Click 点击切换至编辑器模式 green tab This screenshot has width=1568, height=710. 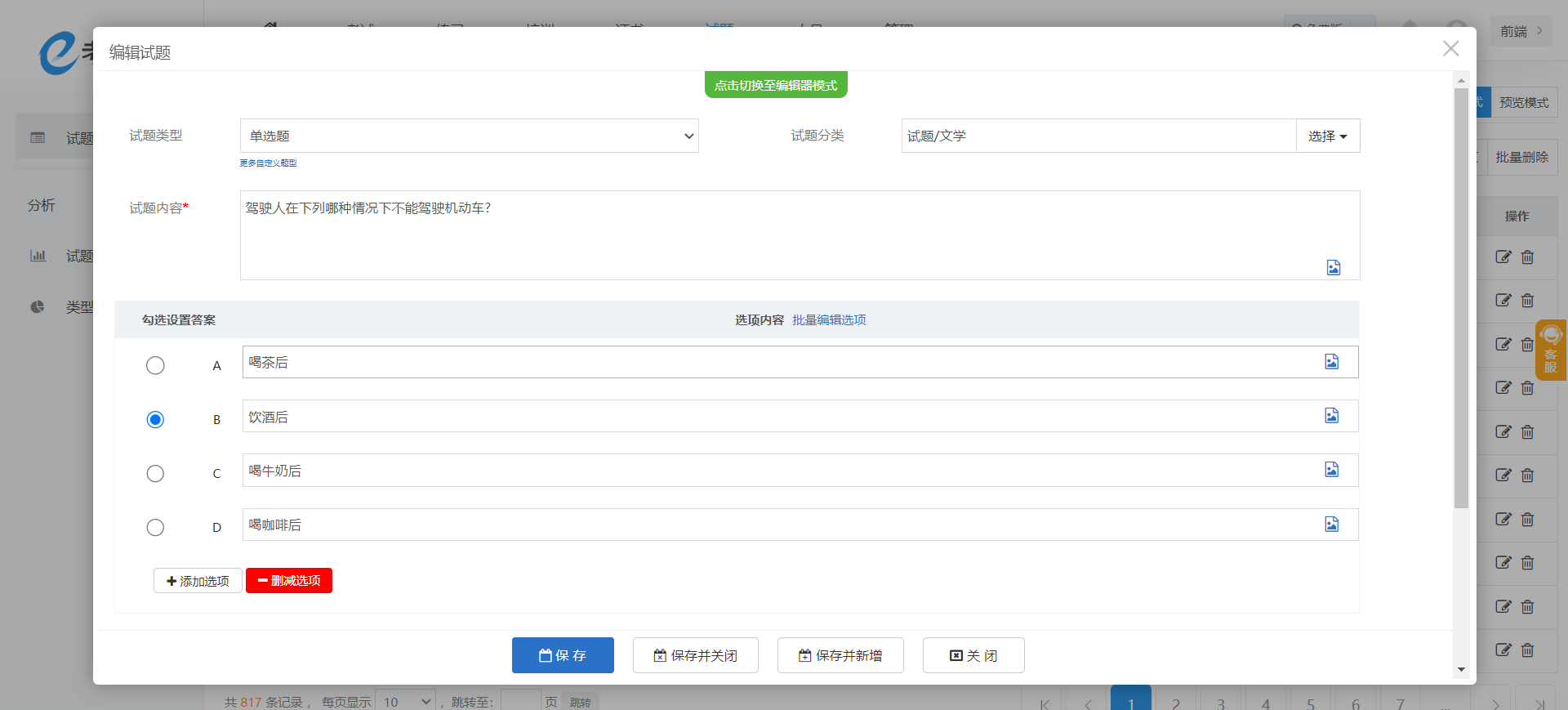(775, 85)
